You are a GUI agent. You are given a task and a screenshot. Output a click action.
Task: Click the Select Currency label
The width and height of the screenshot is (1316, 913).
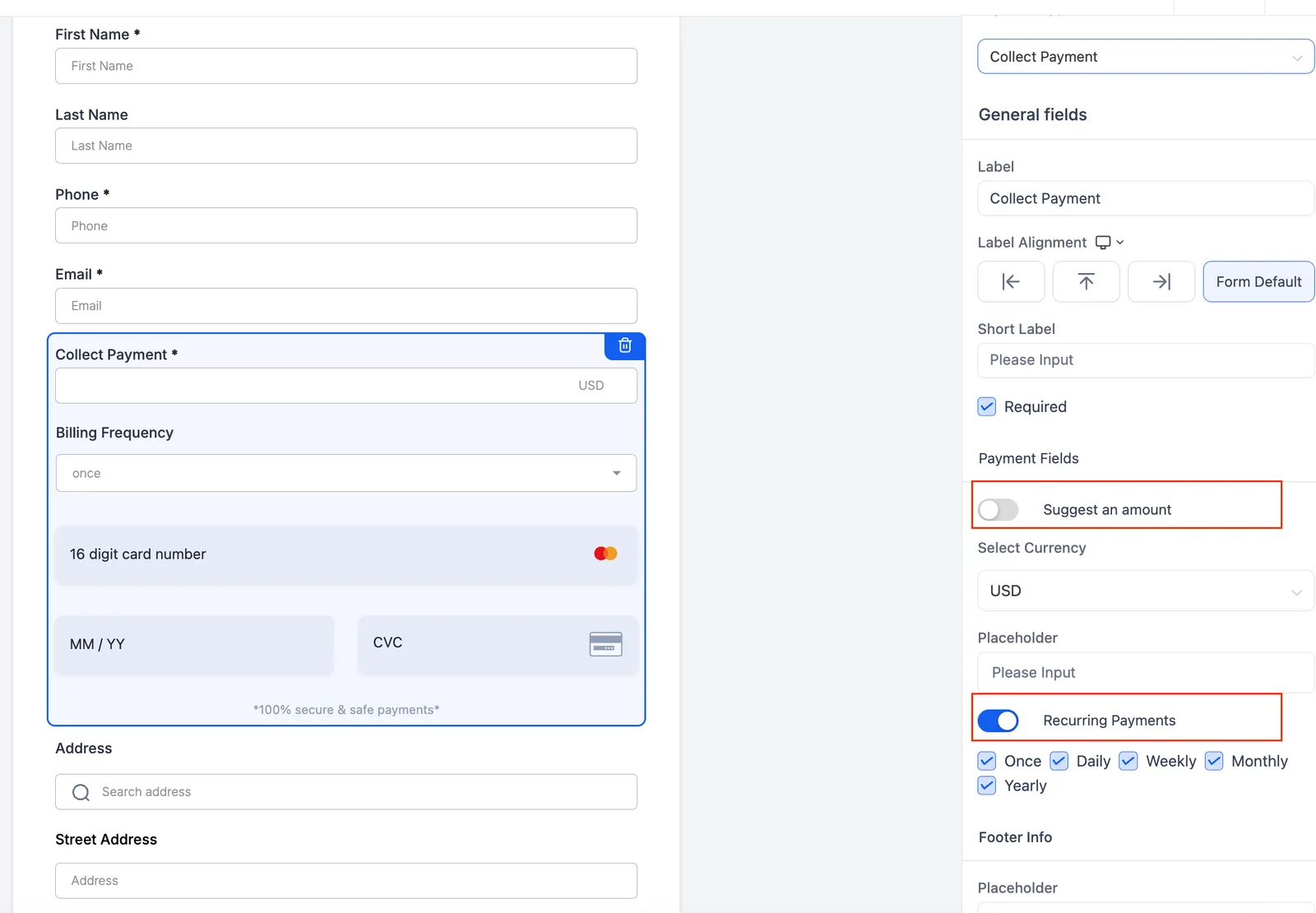click(1031, 548)
